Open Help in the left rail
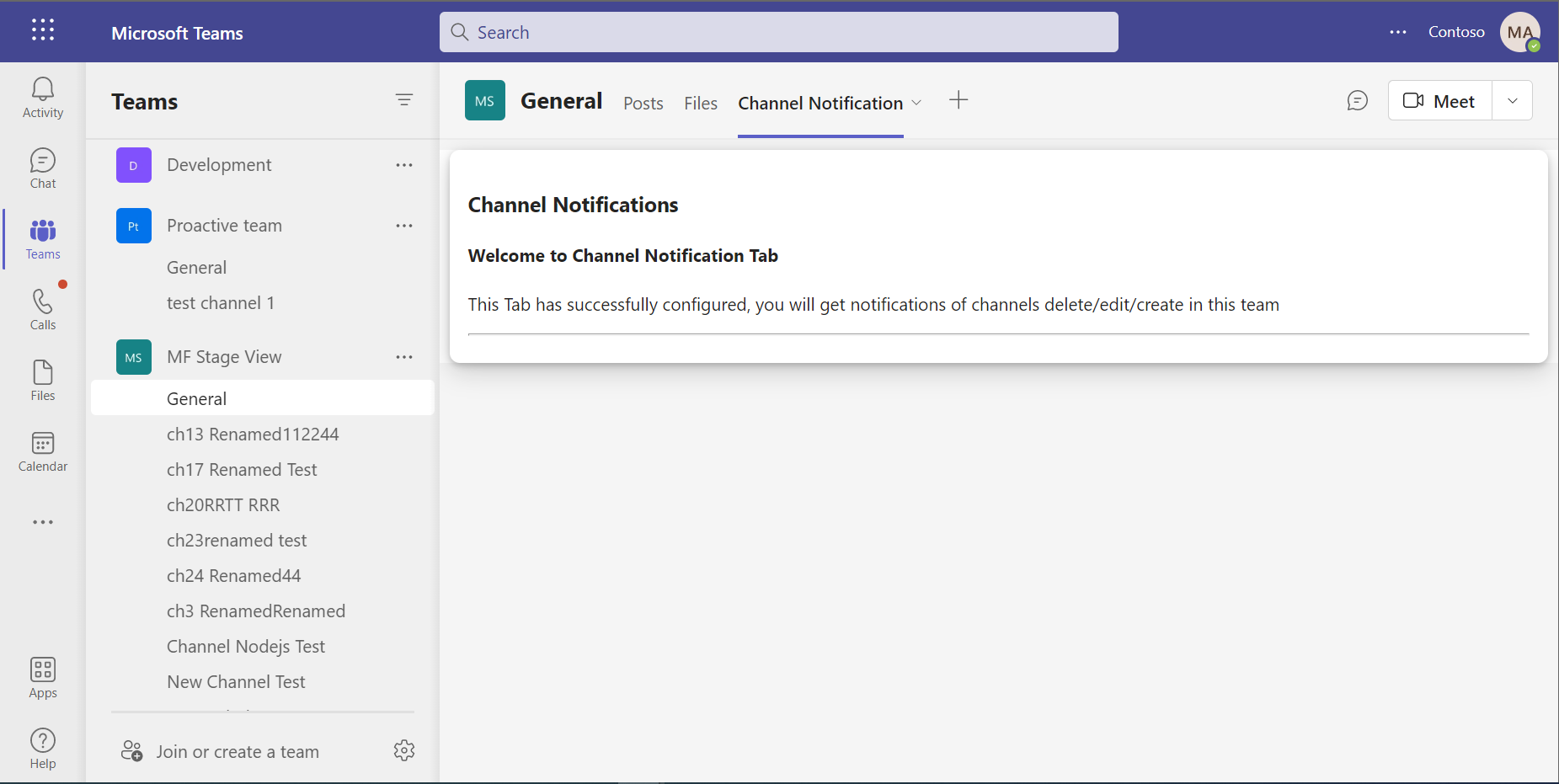 tap(43, 749)
